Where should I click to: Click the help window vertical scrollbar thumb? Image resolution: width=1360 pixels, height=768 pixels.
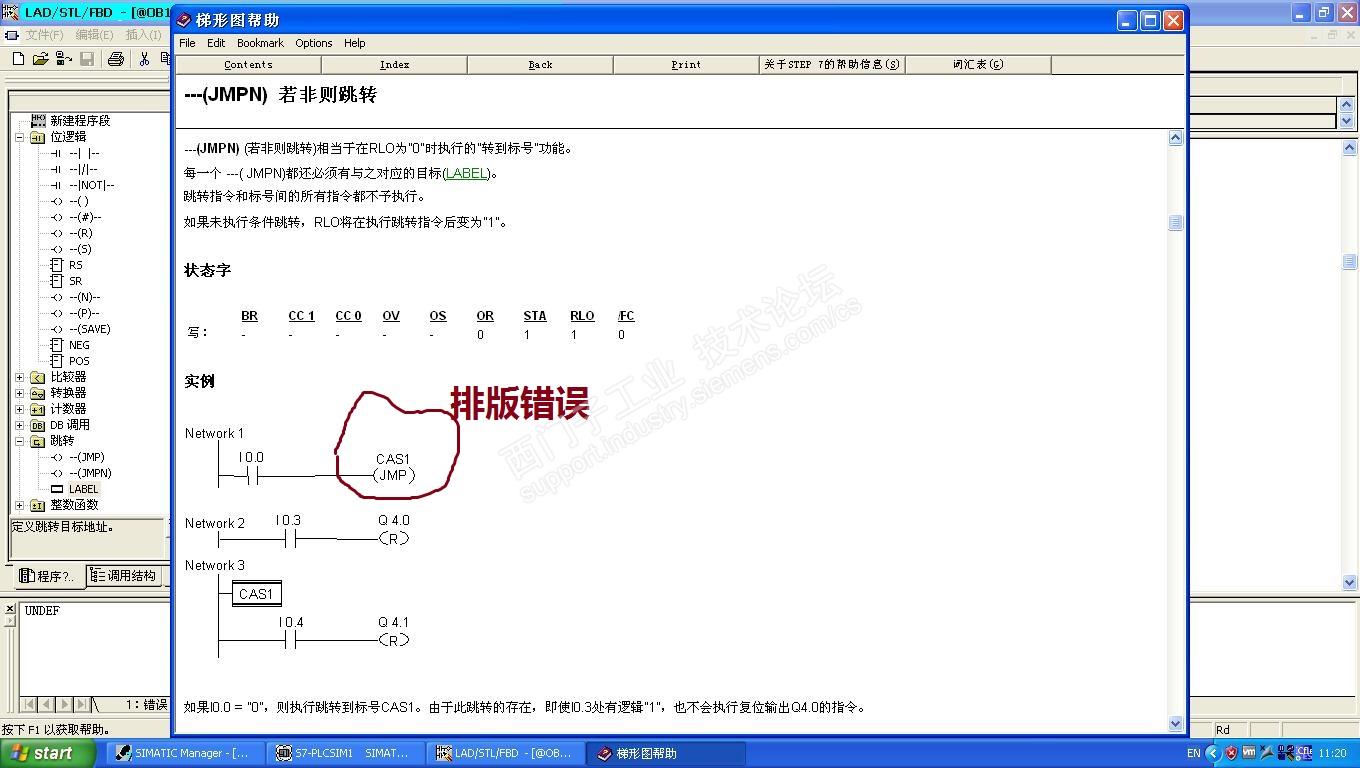[1175, 223]
